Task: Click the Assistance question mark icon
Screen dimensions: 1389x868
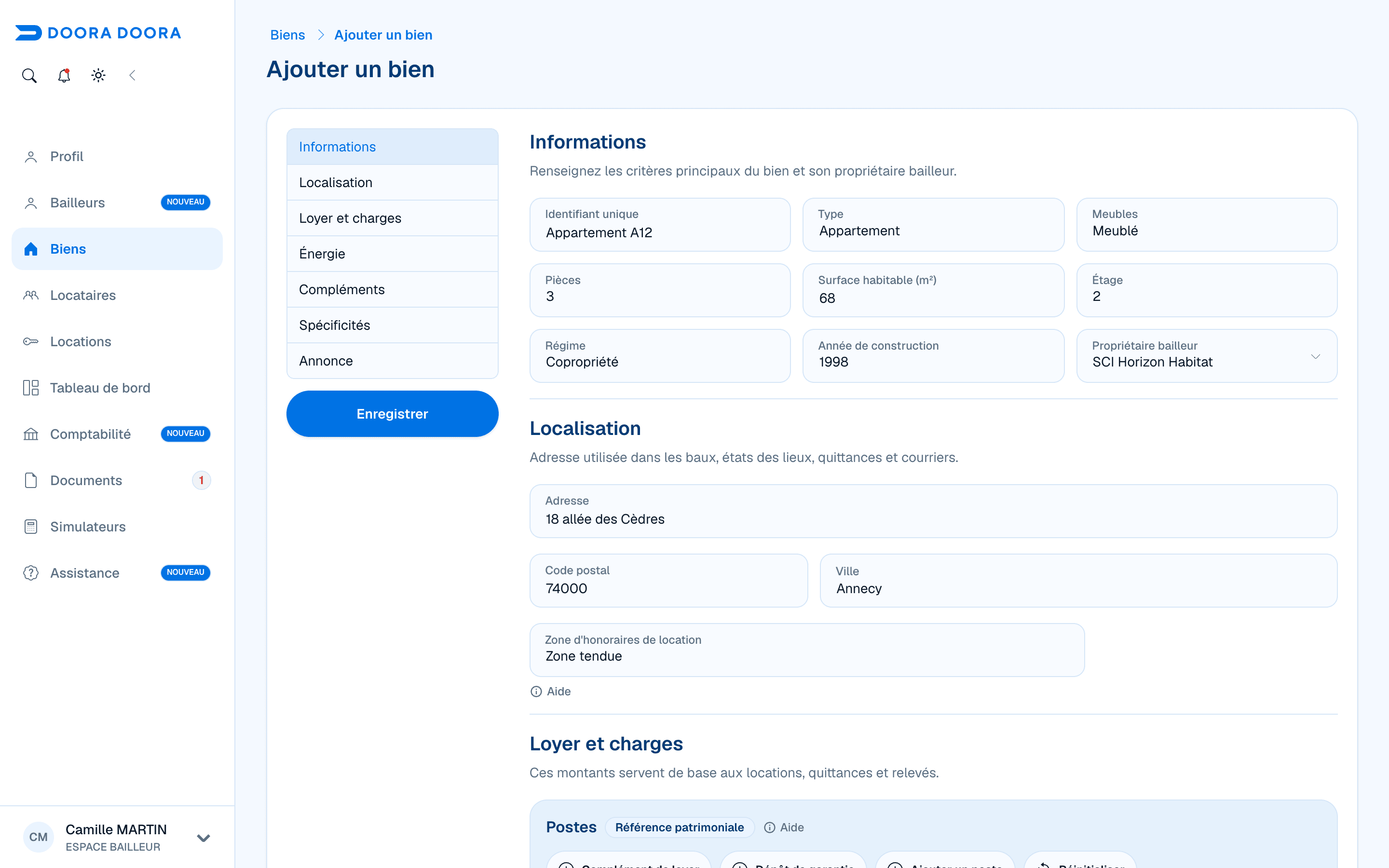Action: pos(31,572)
